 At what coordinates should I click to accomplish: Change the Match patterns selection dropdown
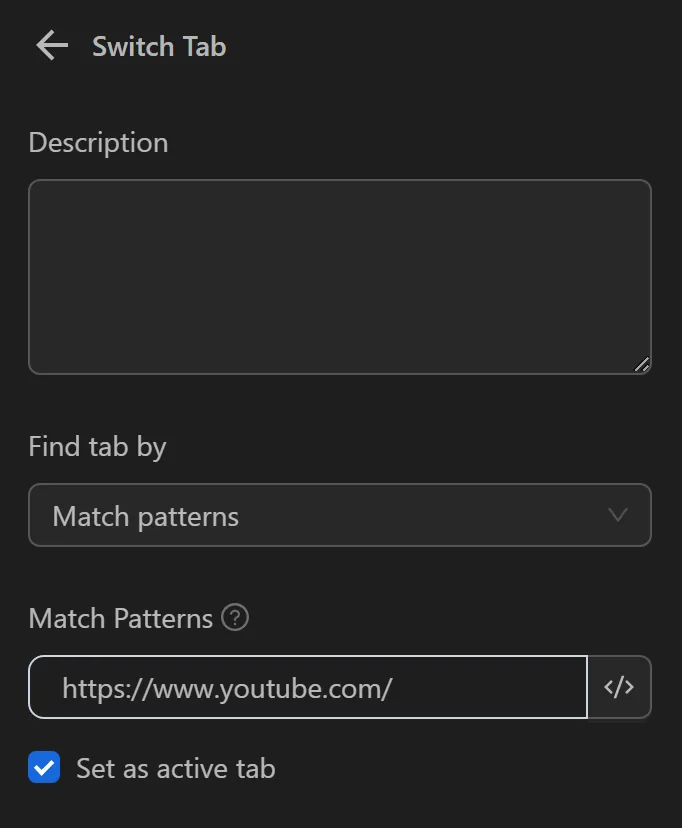point(340,515)
